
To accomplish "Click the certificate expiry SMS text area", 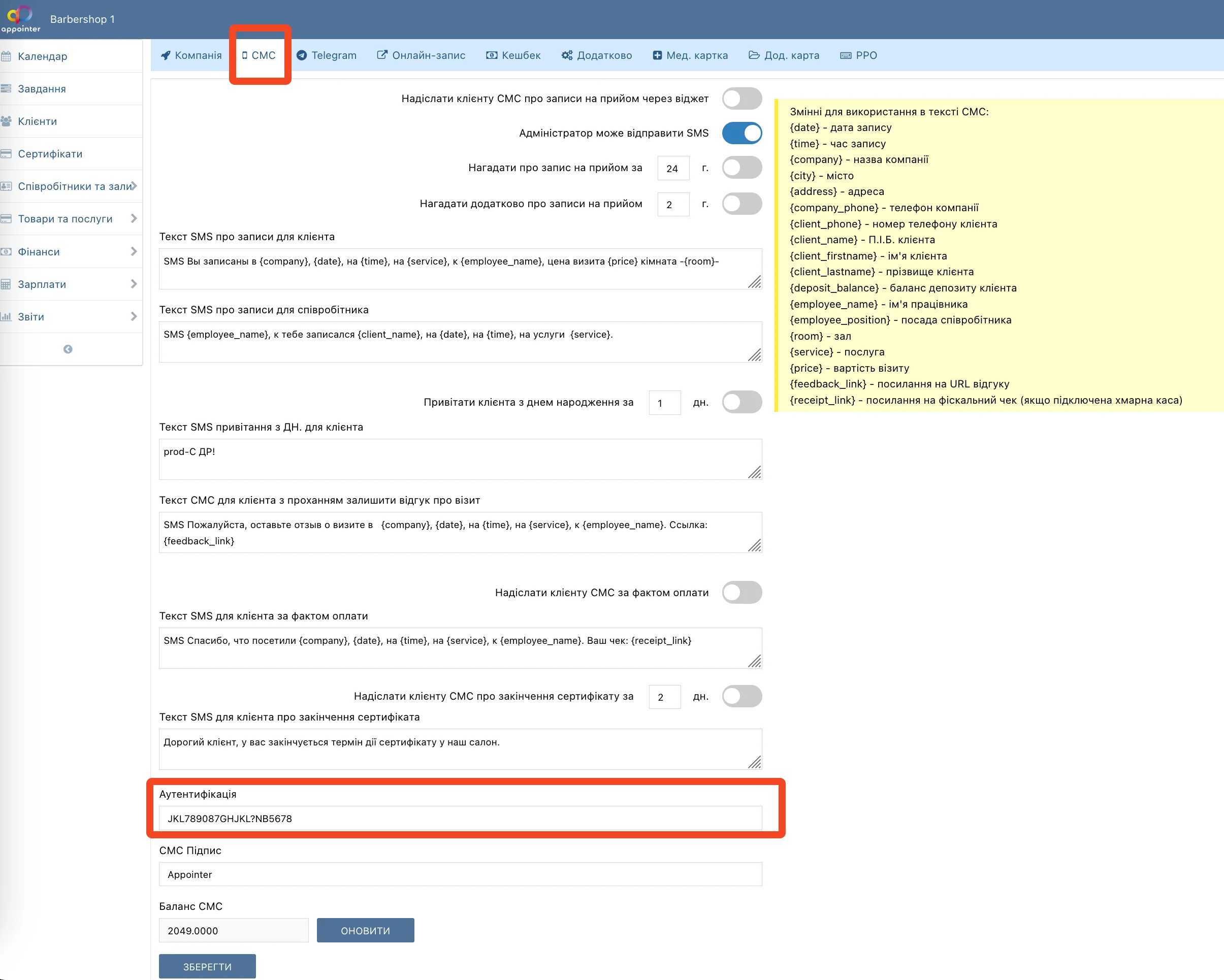I will click(x=461, y=749).
